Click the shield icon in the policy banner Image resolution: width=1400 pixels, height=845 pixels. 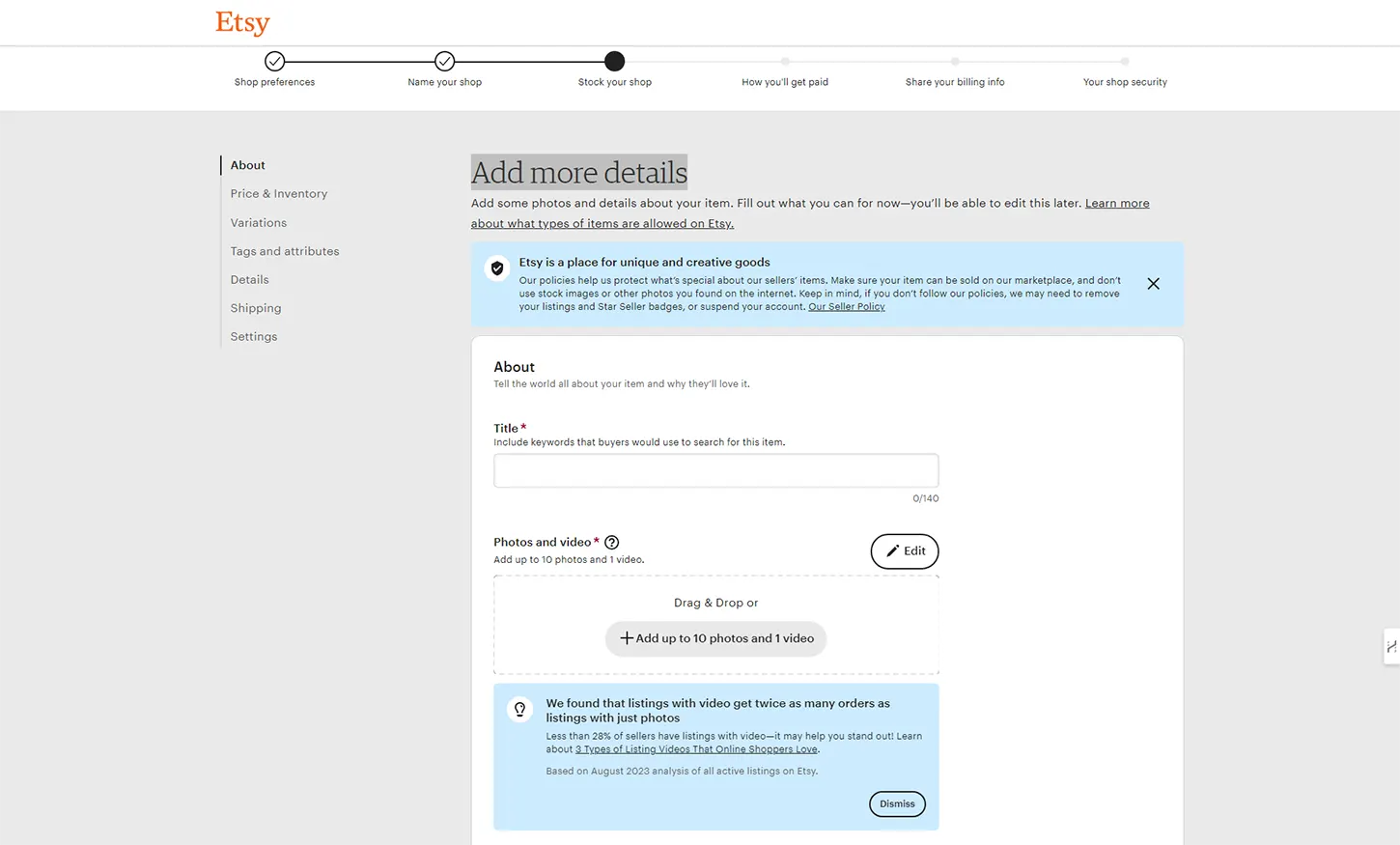coord(497,268)
